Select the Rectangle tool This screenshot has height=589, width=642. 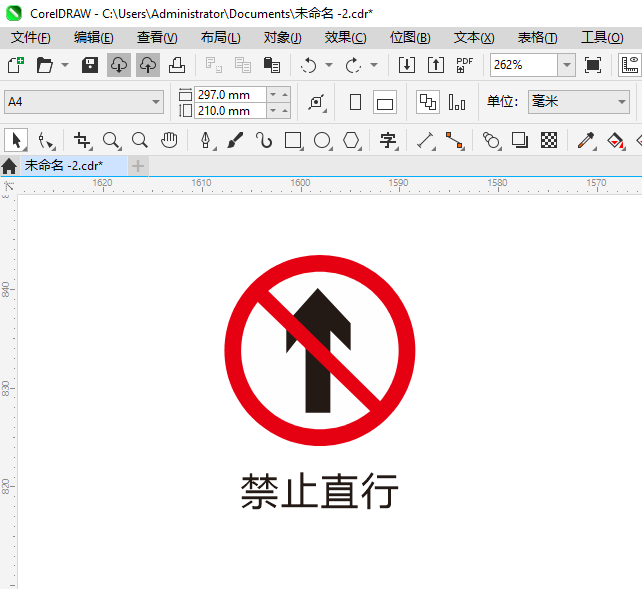293,140
